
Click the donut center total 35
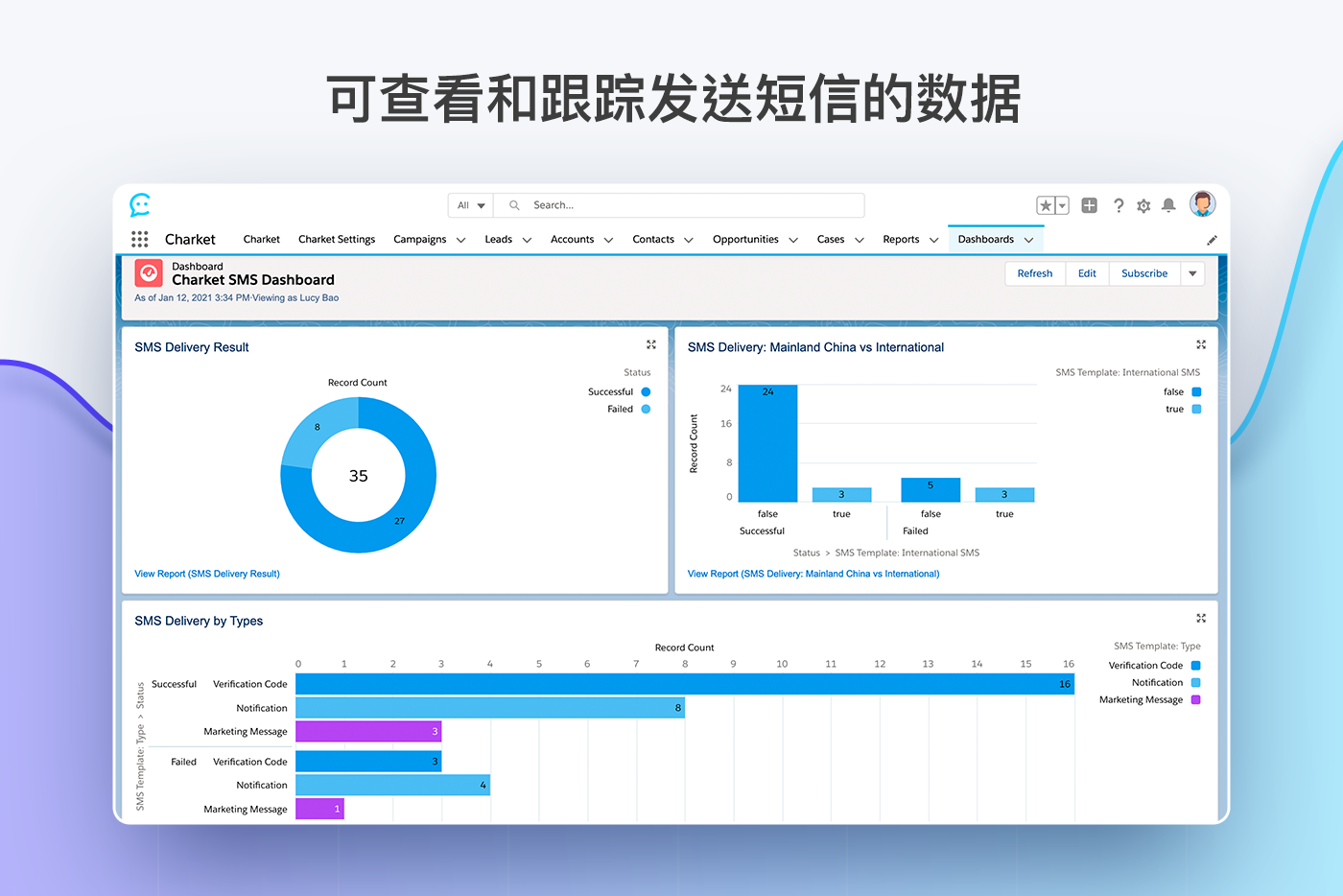[x=359, y=476]
